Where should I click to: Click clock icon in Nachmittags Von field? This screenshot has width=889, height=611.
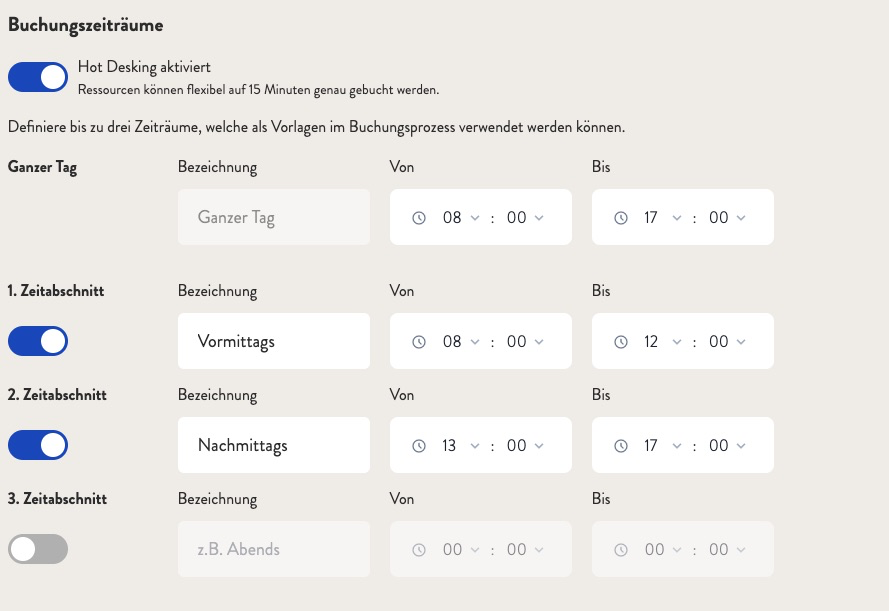(419, 445)
